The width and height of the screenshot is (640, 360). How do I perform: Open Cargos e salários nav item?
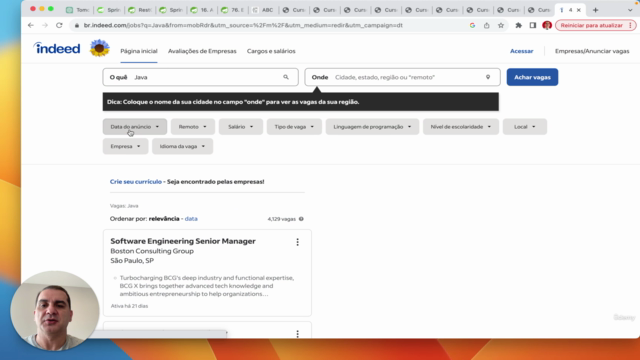pyautogui.click(x=271, y=51)
